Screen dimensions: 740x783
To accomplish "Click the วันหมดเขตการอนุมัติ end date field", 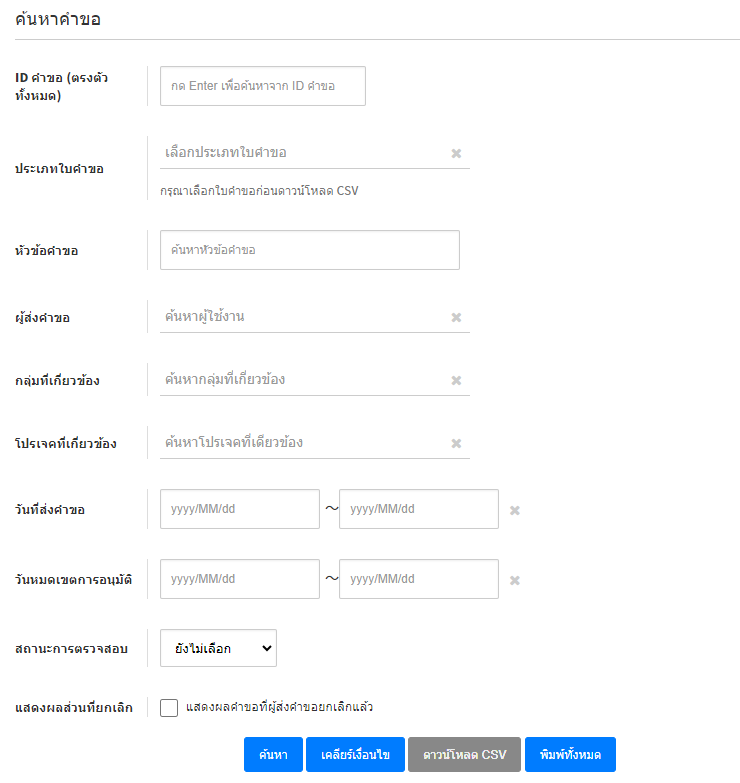I will (418, 579).
